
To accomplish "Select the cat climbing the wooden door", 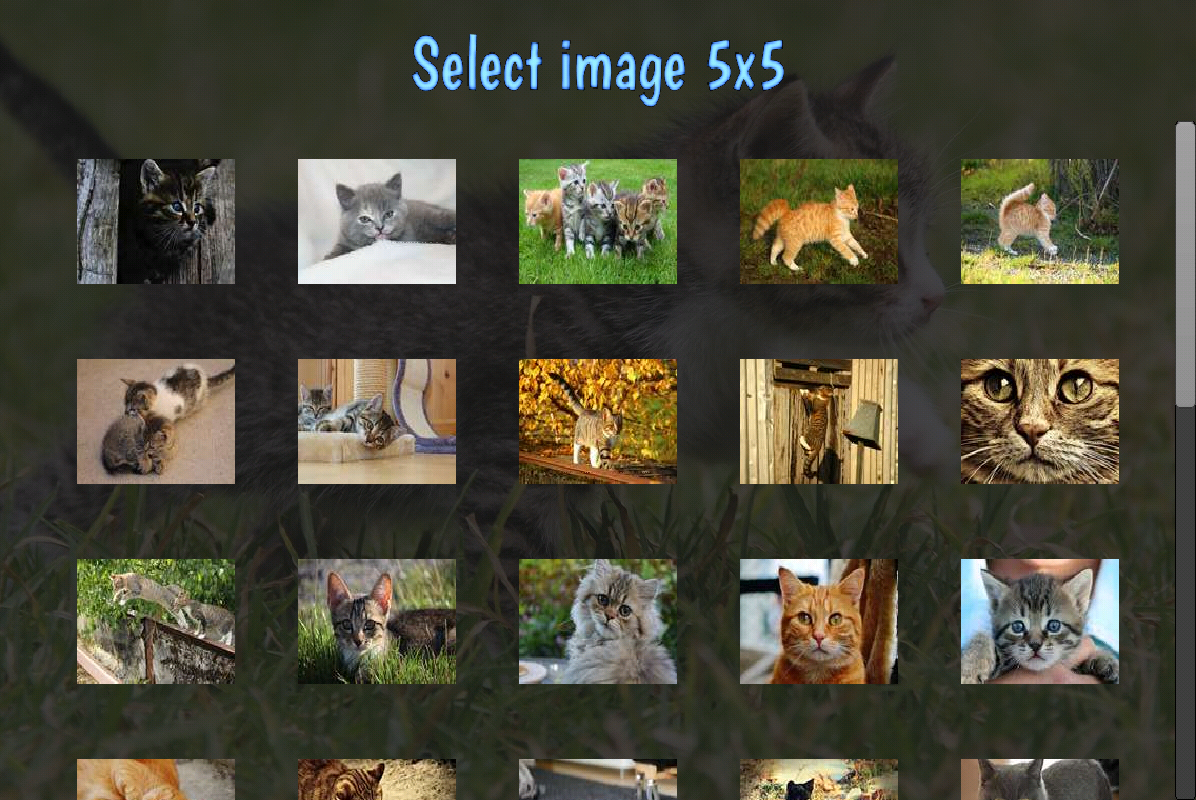I will pos(818,421).
